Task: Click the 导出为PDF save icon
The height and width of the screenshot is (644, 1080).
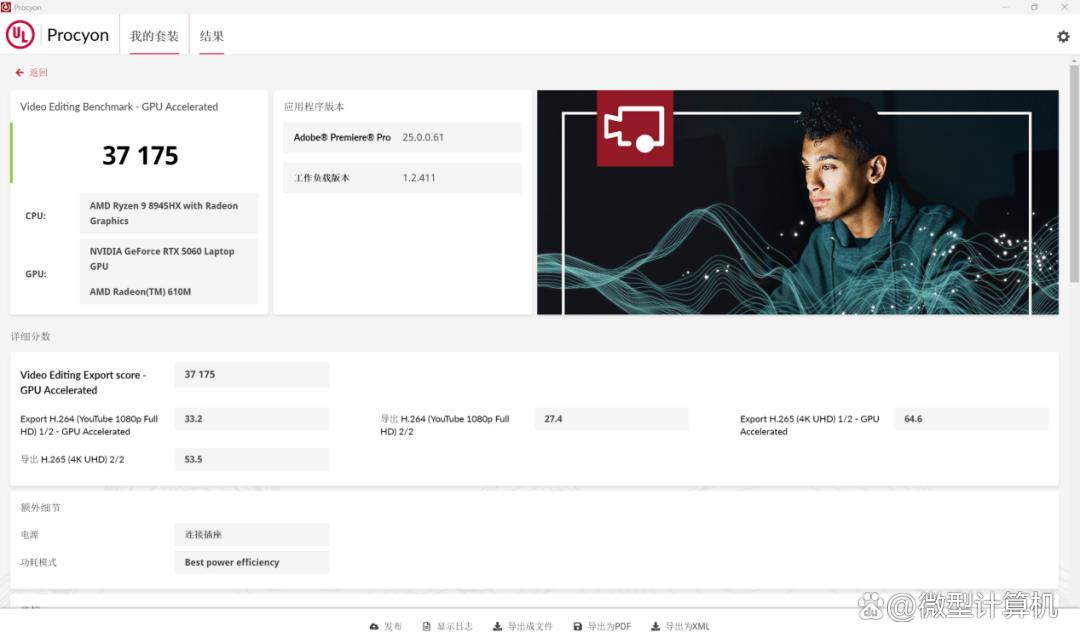Action: click(577, 627)
